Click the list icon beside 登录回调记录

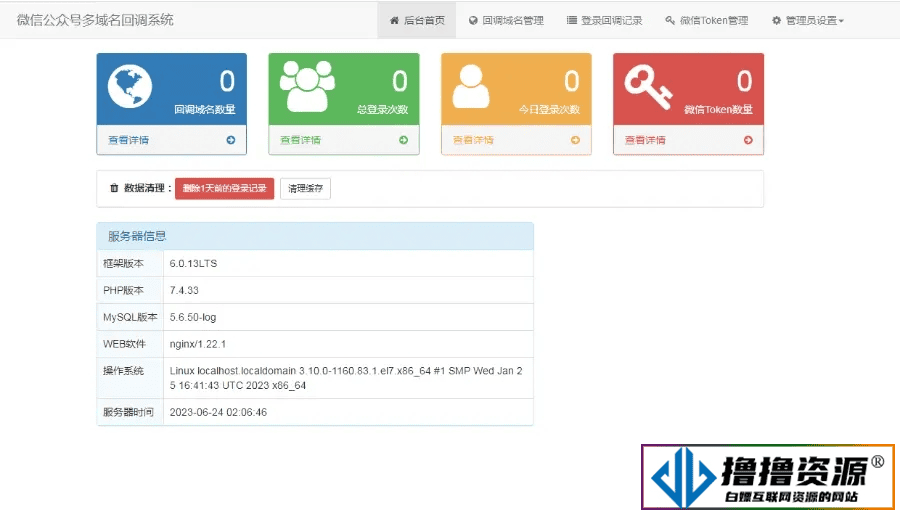[572, 21]
